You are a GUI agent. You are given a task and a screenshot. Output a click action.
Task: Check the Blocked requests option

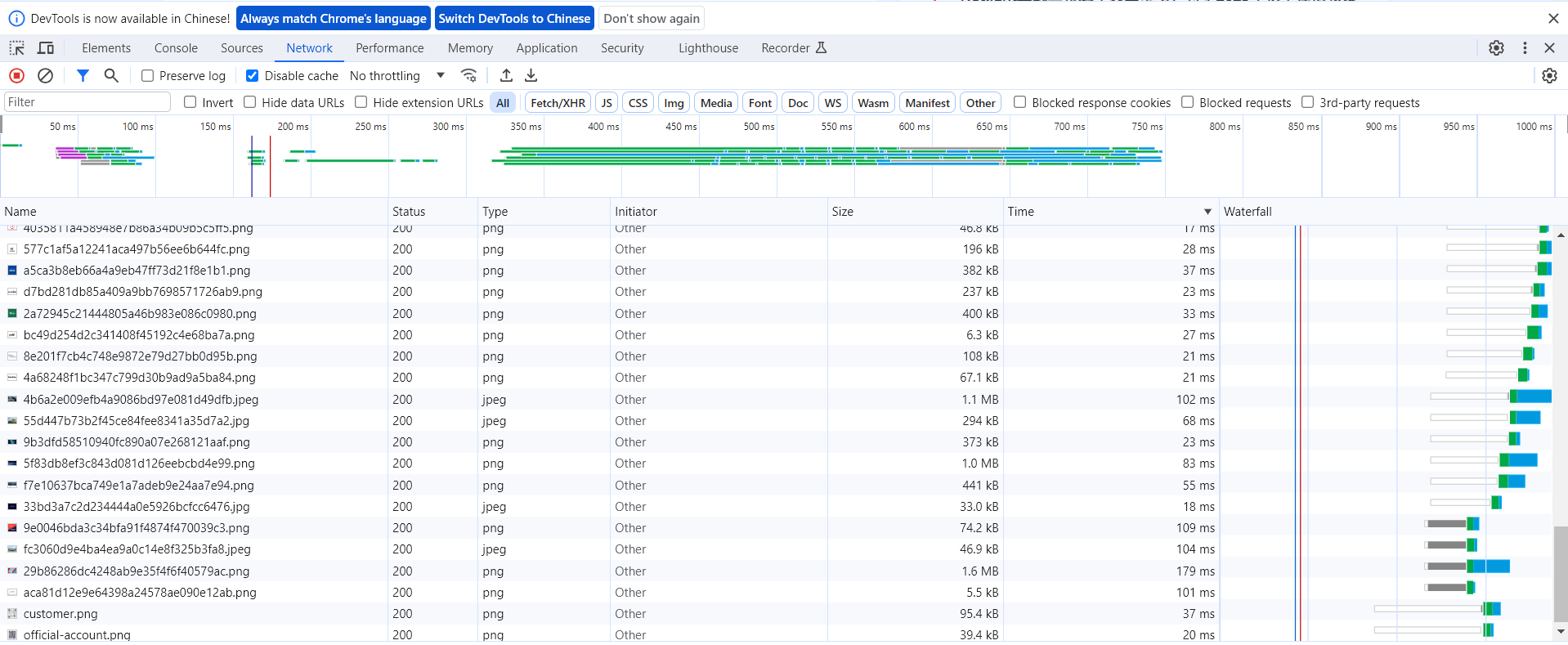[1188, 102]
